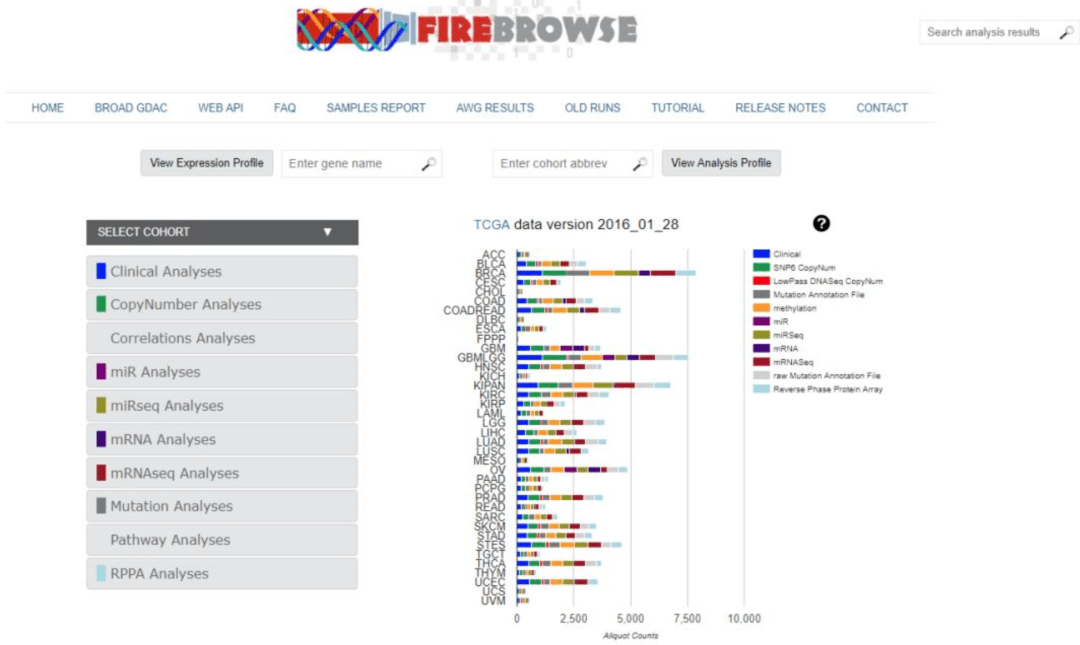Image resolution: width=1080 pixels, height=645 pixels.
Task: Click the dark purple mRNA legend swatch
Action: (761, 349)
